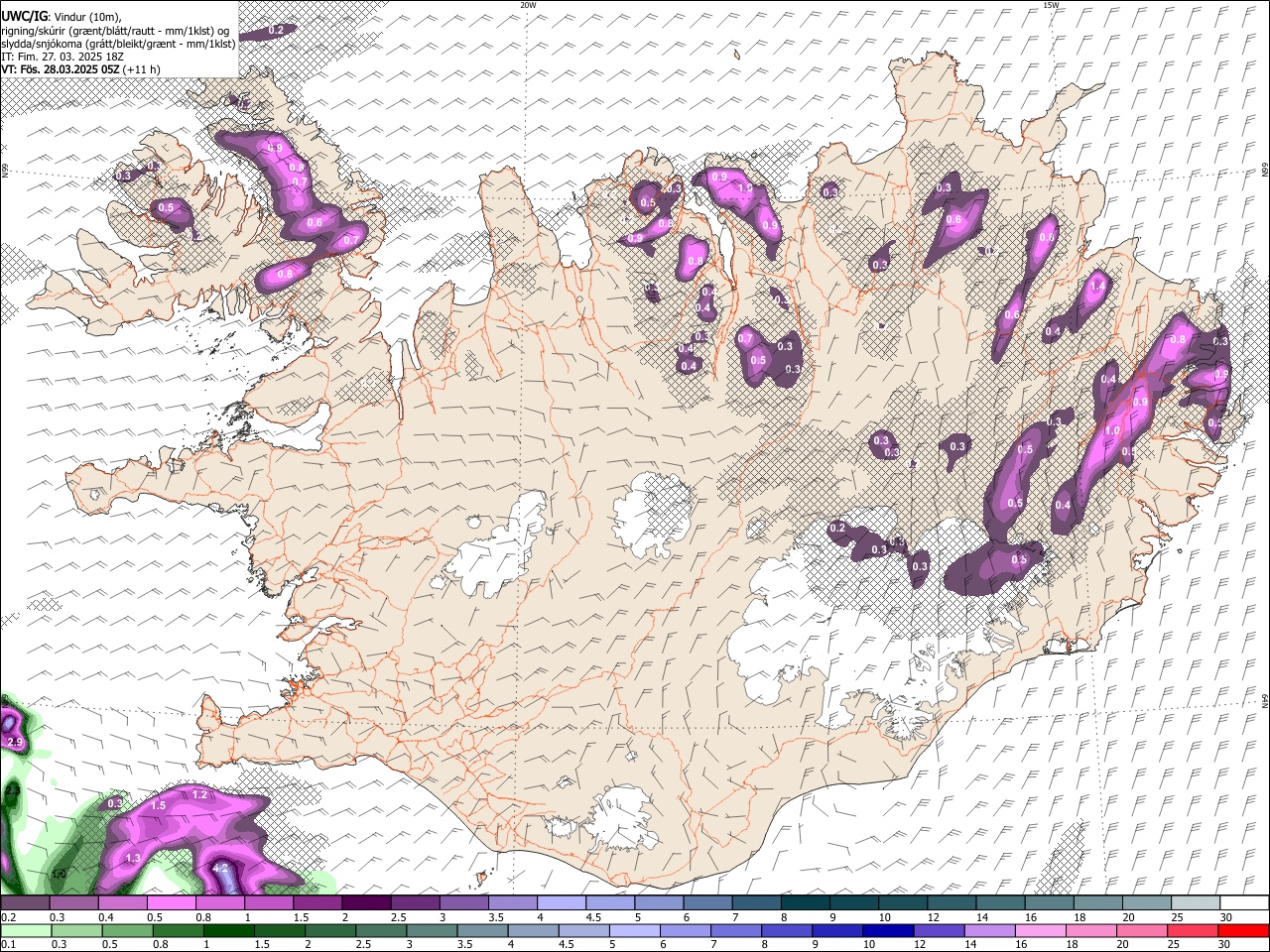Pick the snow scale swatch labeled 10
1270x952 pixels.
[x=904, y=903]
